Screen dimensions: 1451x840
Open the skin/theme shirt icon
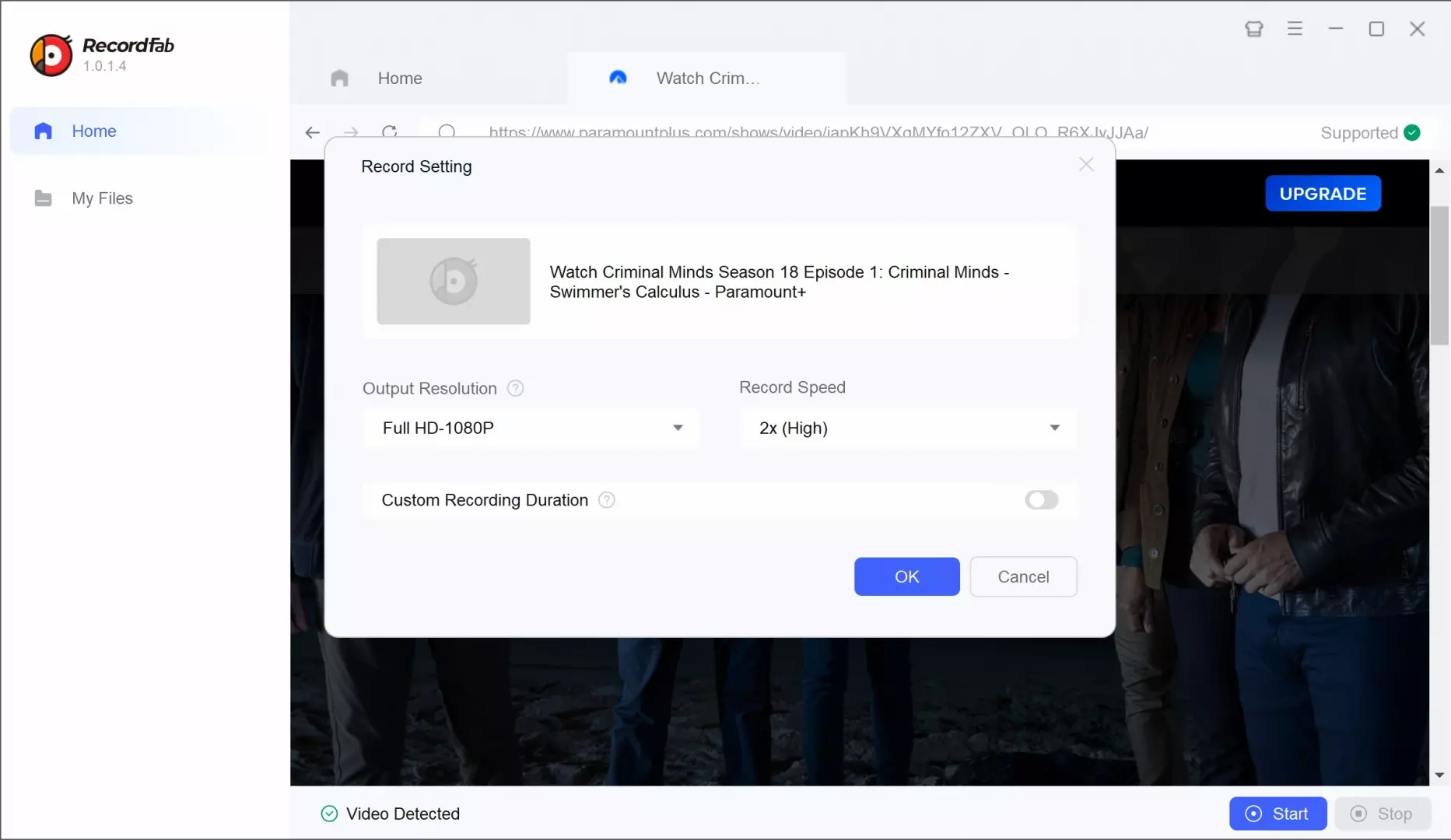tap(1253, 30)
